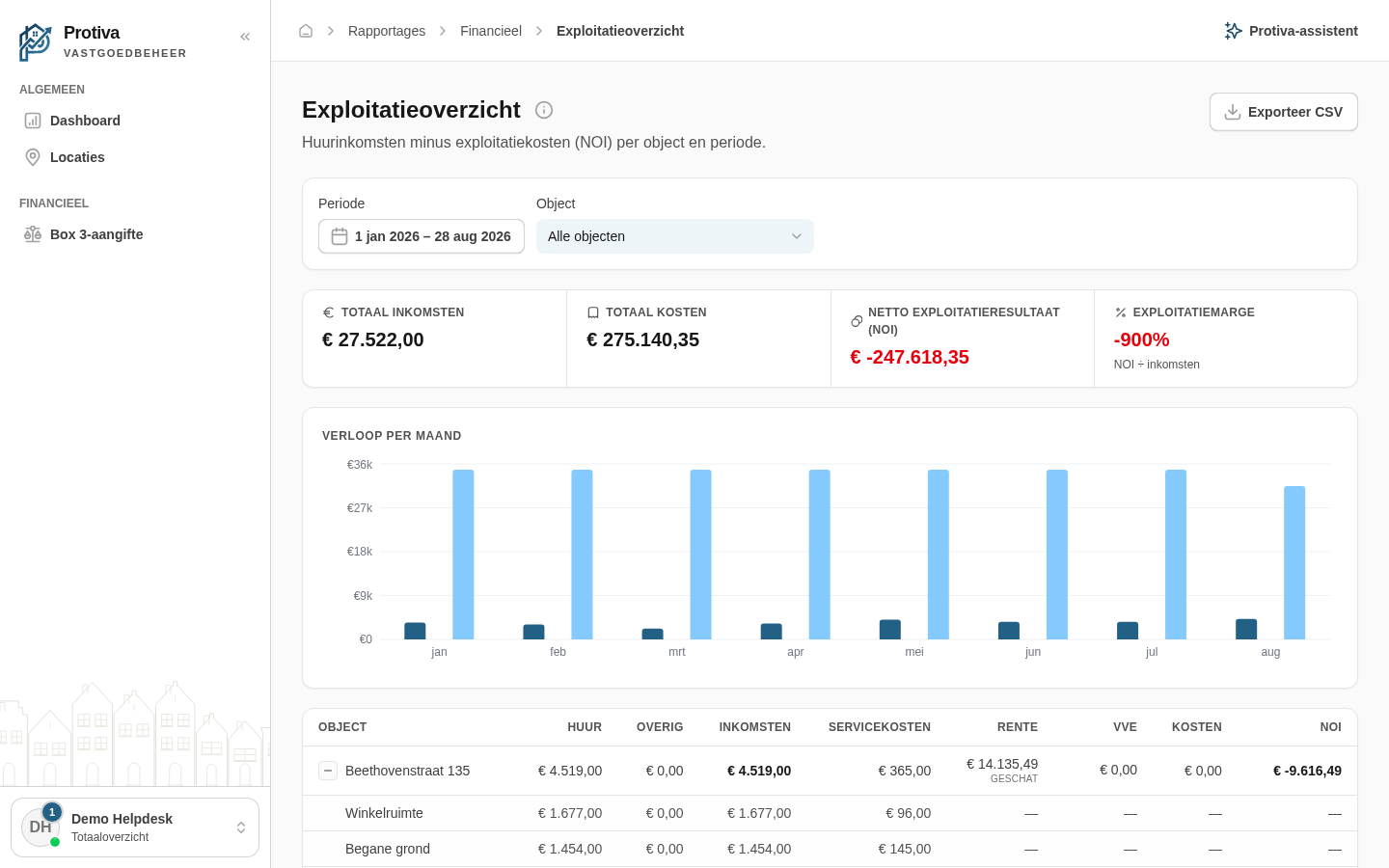Open the Demo Helpdesk account switcher

point(135,827)
